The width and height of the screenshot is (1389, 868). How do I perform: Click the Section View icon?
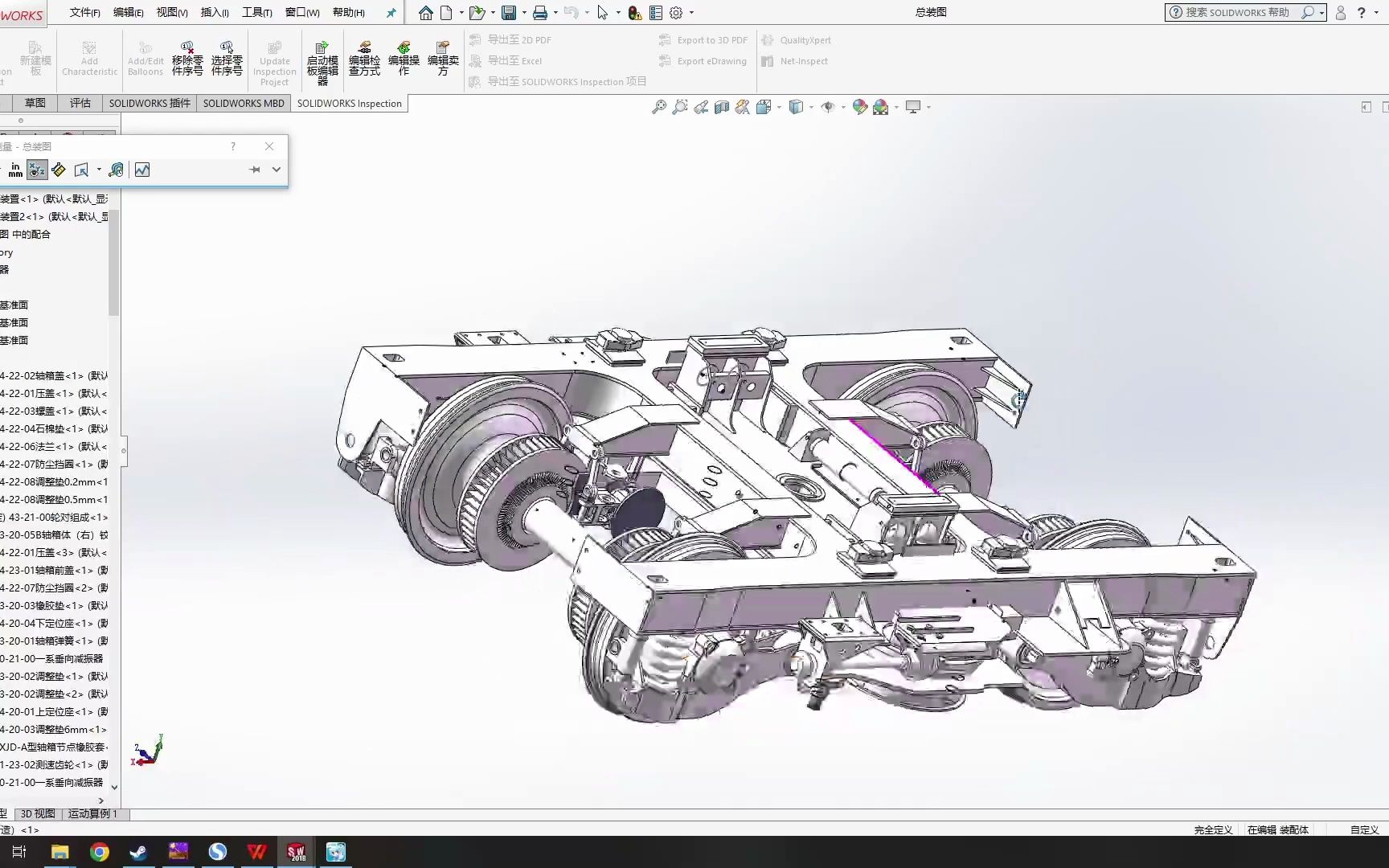click(722, 107)
